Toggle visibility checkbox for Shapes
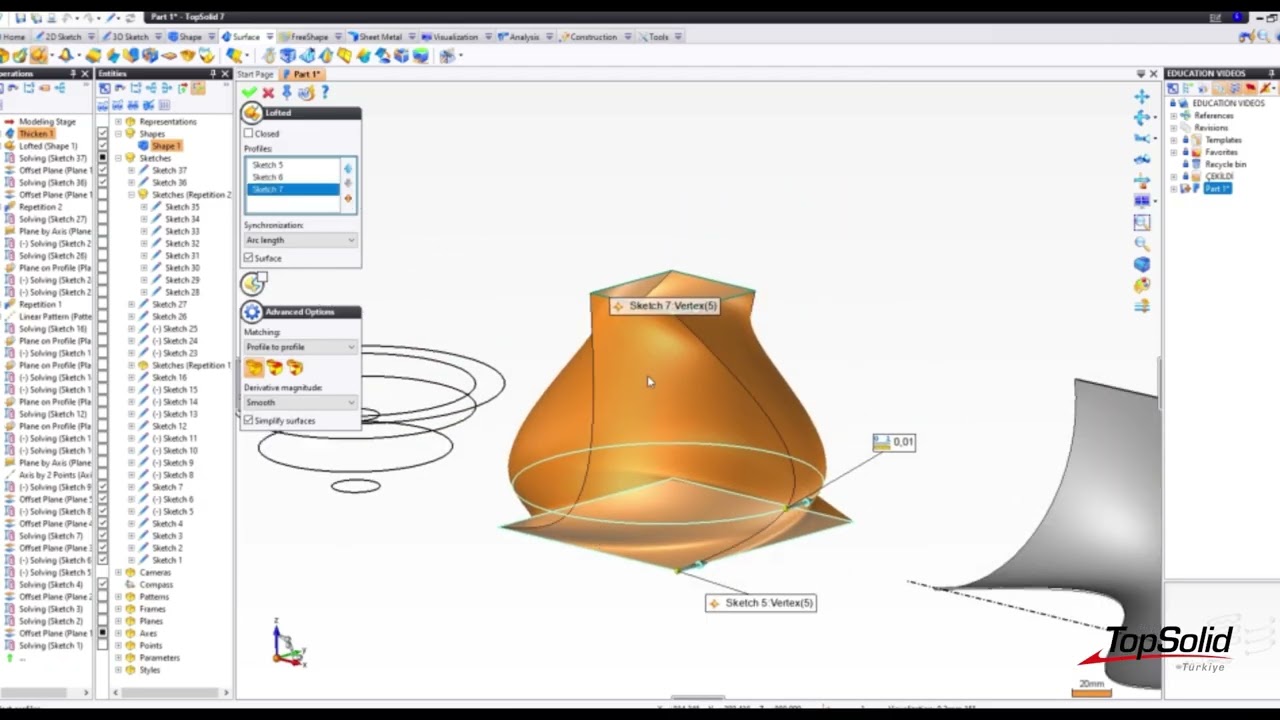This screenshot has width=1280, height=720. coord(102,133)
